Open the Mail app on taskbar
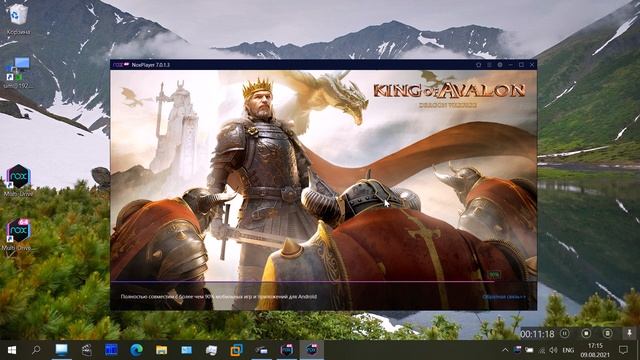640x360 pixels. [x=187, y=350]
